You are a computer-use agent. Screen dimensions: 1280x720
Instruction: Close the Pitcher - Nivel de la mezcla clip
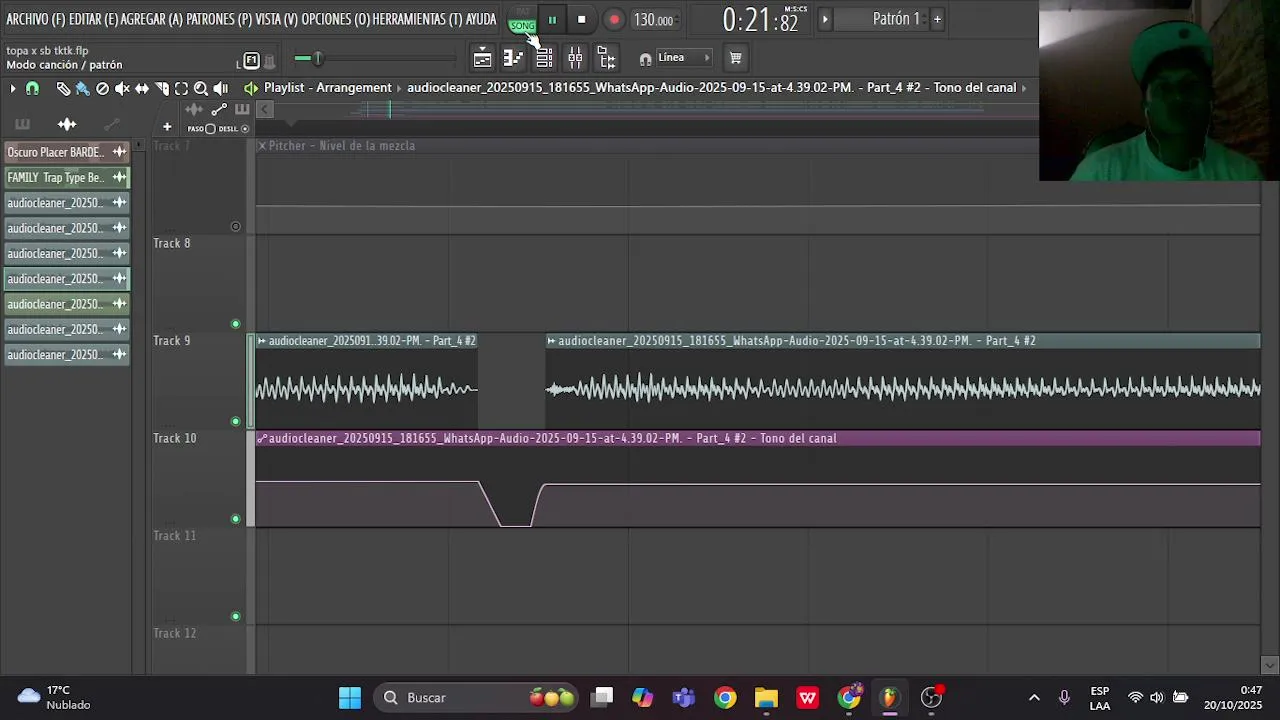tap(262, 146)
